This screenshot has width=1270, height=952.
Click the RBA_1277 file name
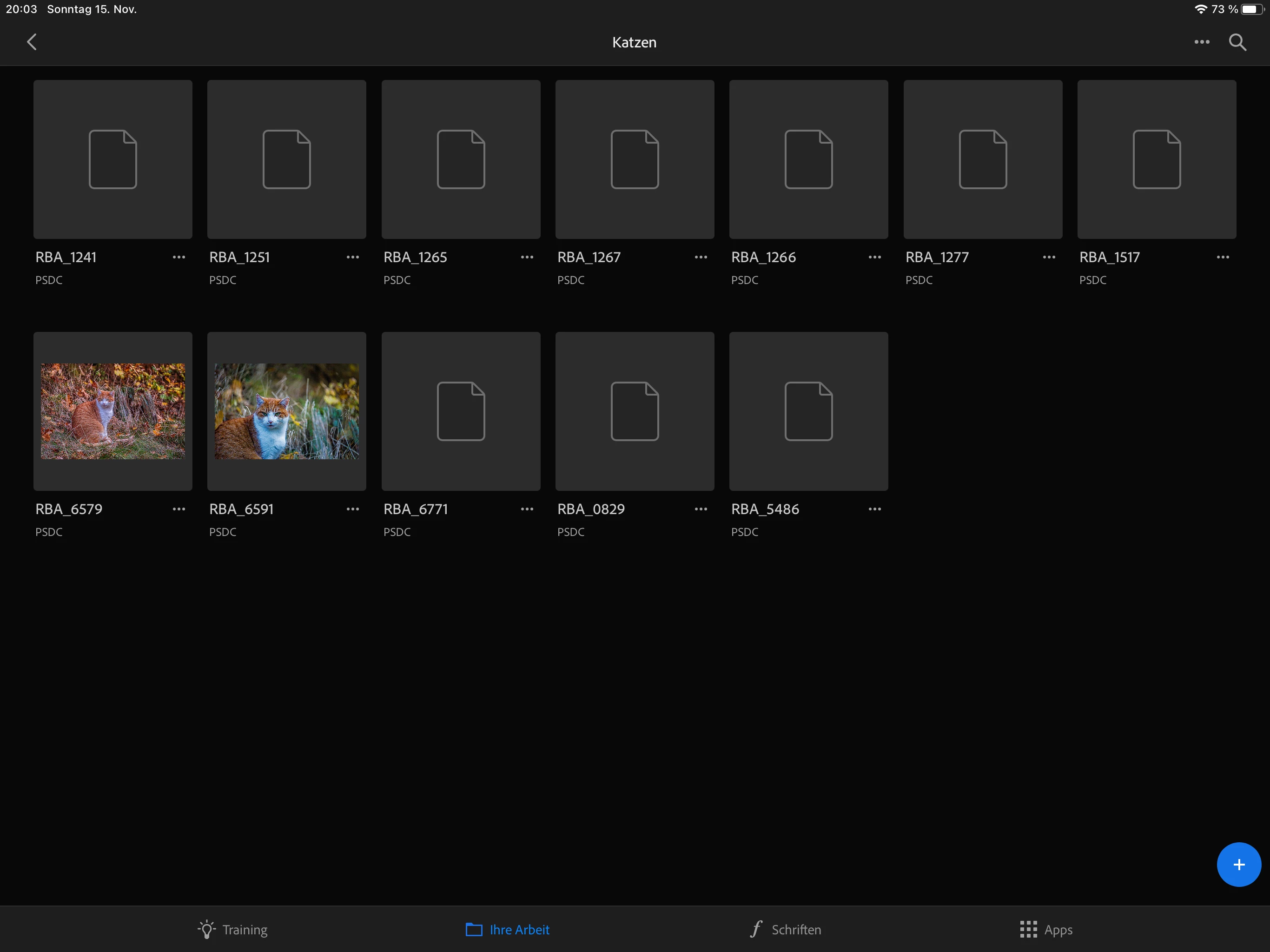point(936,257)
